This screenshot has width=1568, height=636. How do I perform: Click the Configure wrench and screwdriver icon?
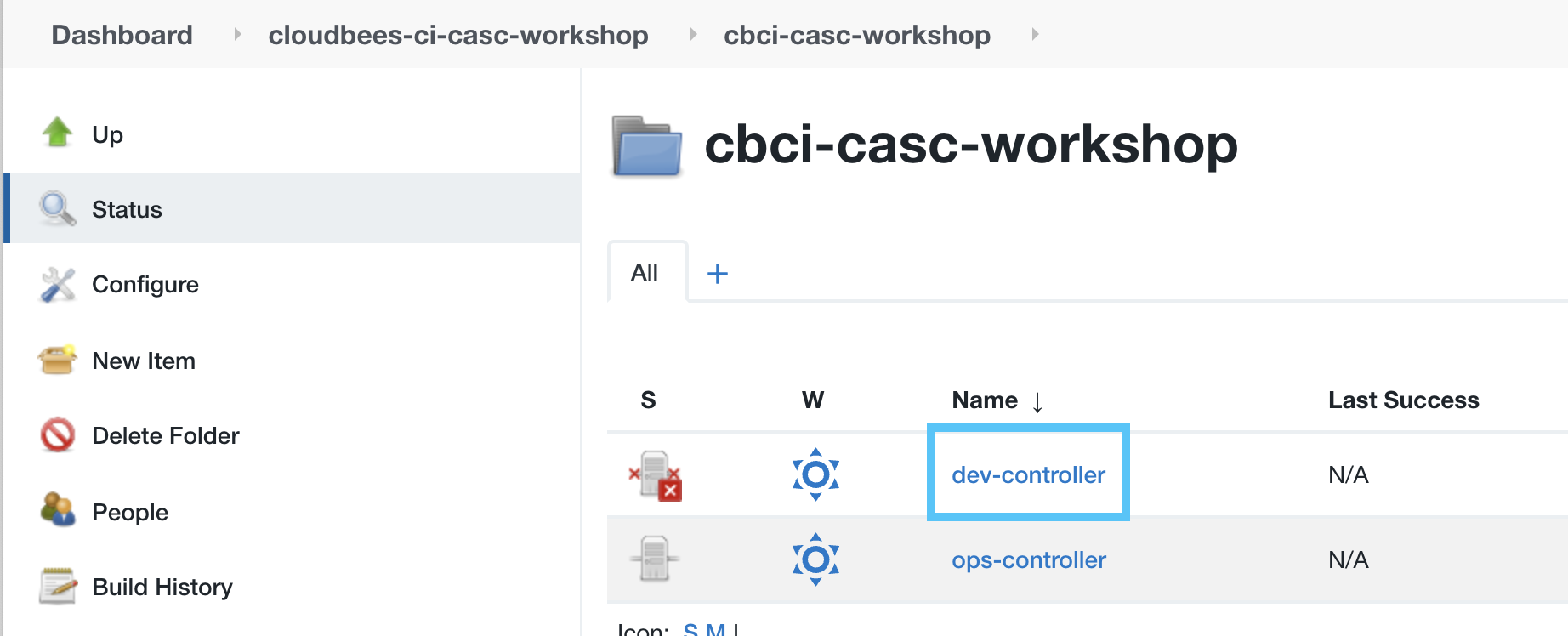(57, 285)
